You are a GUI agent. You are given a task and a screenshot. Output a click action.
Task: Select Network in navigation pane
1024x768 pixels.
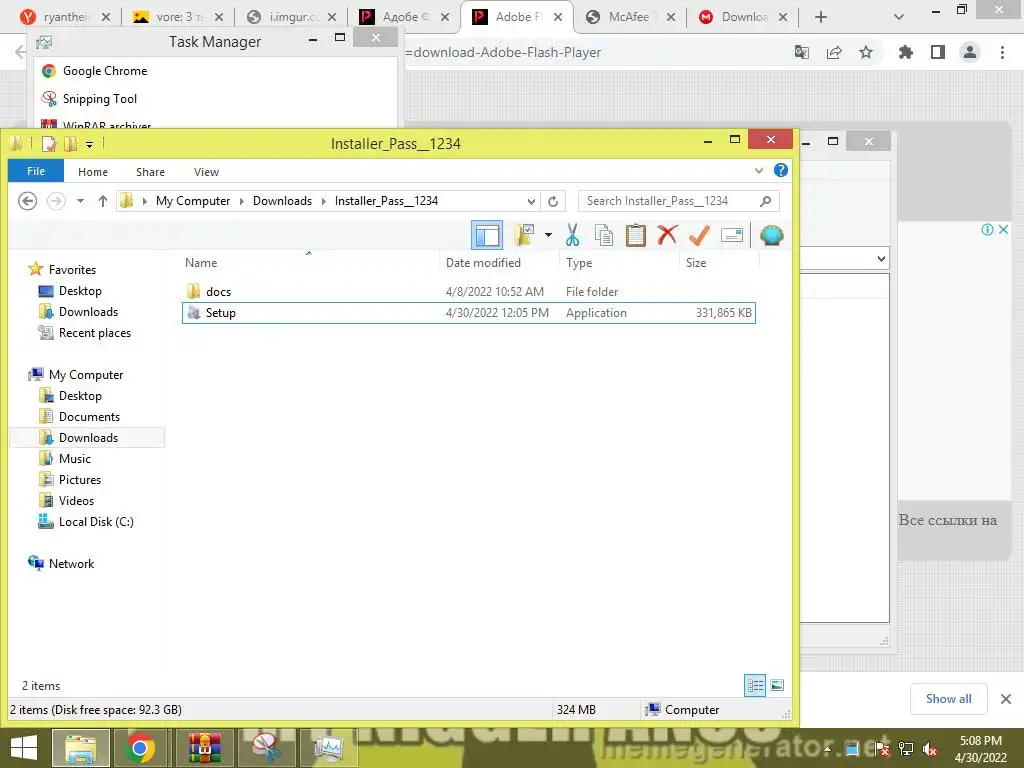tap(71, 564)
